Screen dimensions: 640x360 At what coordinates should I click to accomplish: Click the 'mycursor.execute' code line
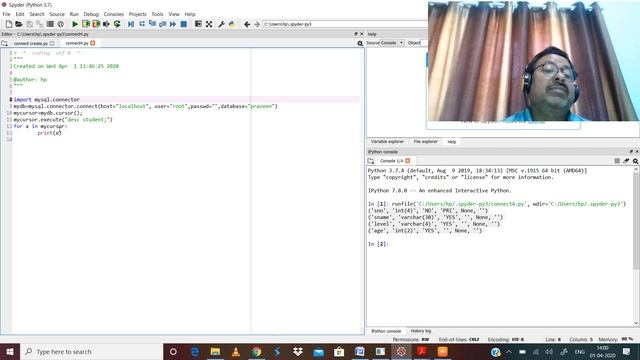pos(63,120)
